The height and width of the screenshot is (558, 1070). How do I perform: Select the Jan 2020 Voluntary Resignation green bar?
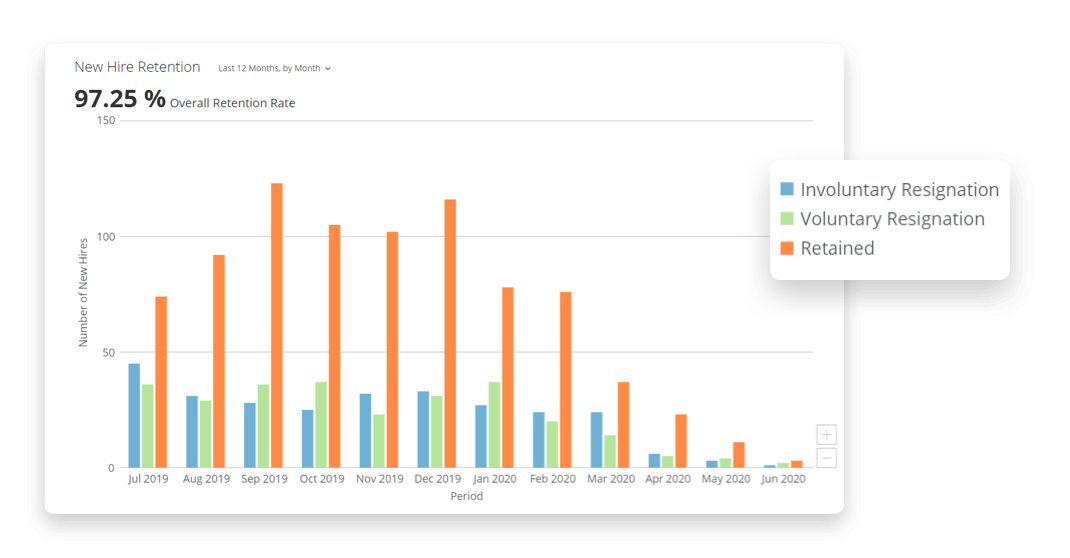[x=494, y=424]
